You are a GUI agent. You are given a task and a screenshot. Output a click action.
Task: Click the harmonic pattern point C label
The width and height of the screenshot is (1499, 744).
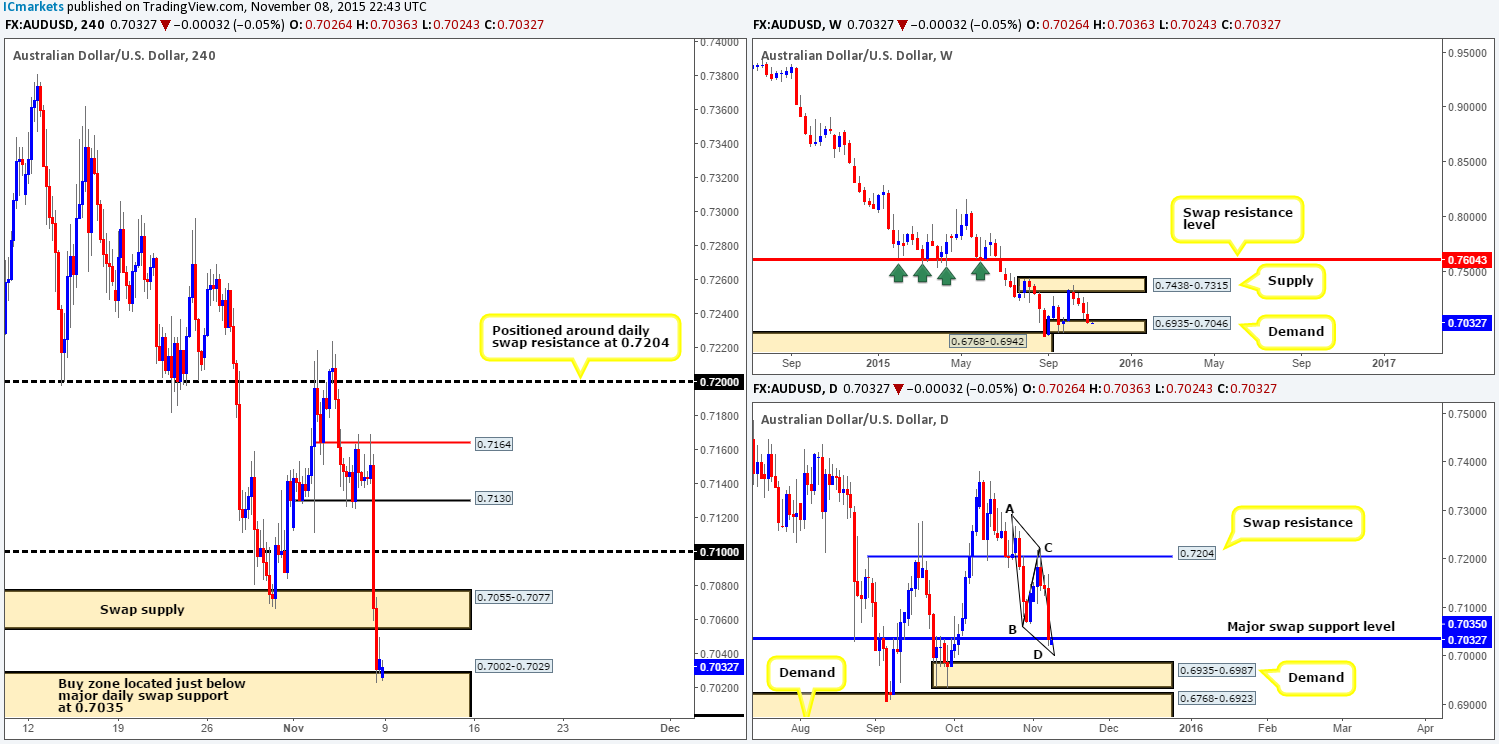click(x=1047, y=547)
